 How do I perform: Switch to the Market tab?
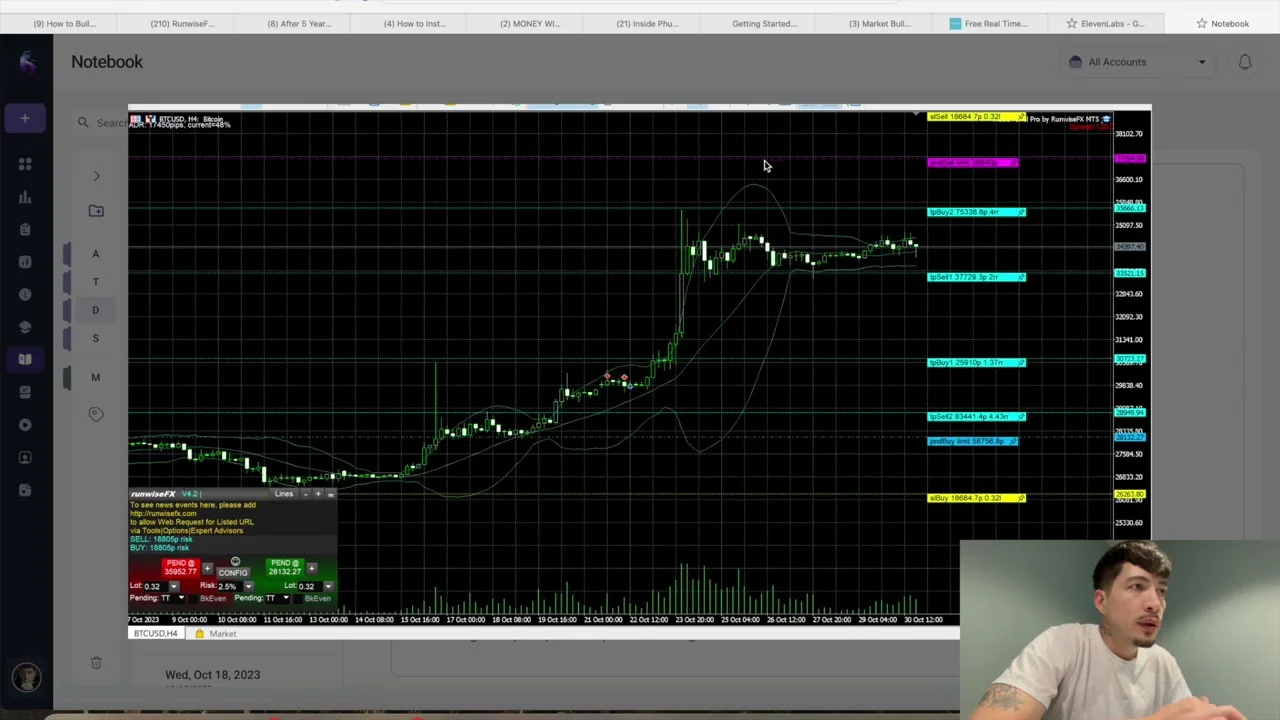click(x=217, y=634)
